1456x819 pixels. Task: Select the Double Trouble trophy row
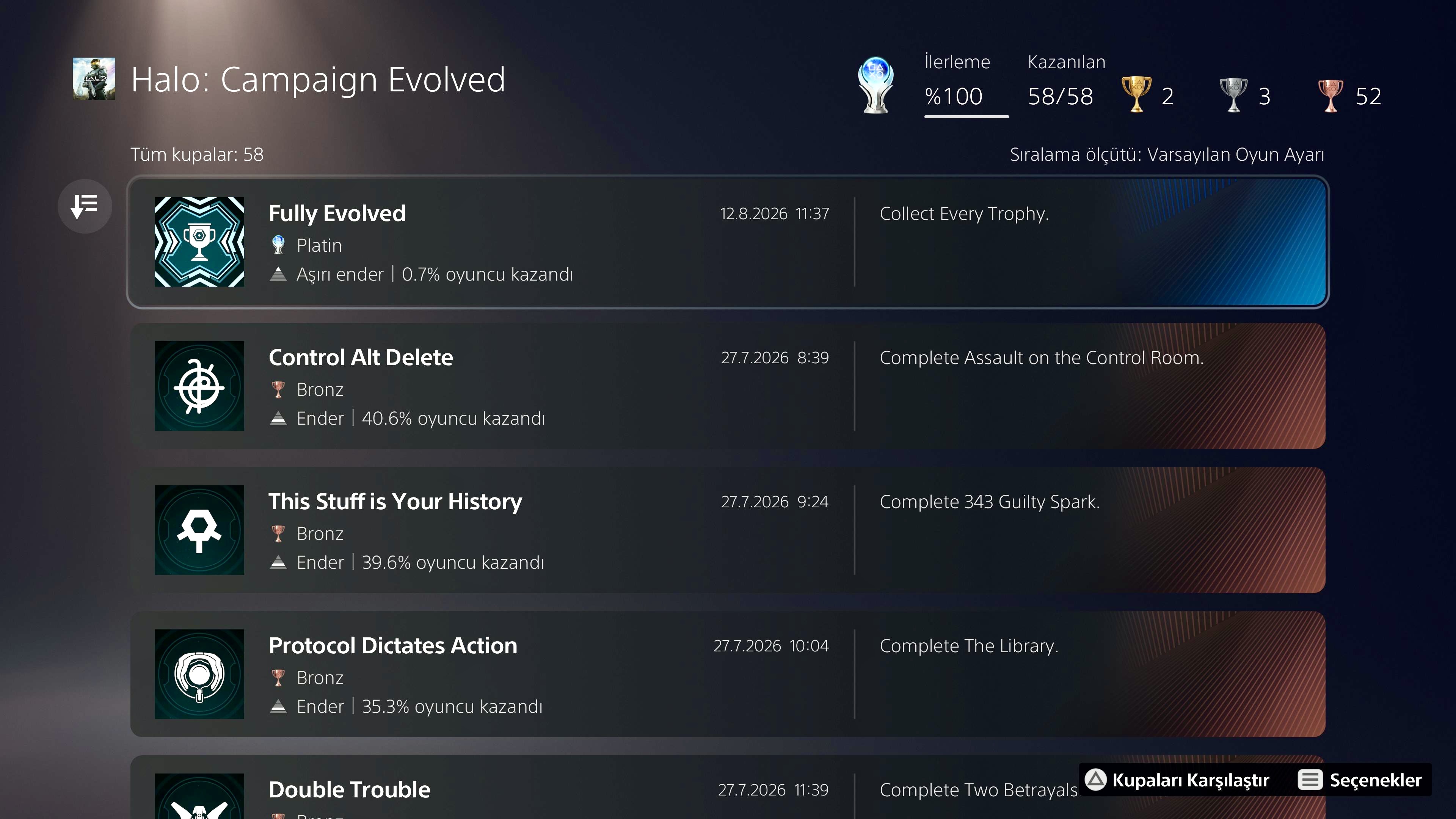(x=728, y=788)
